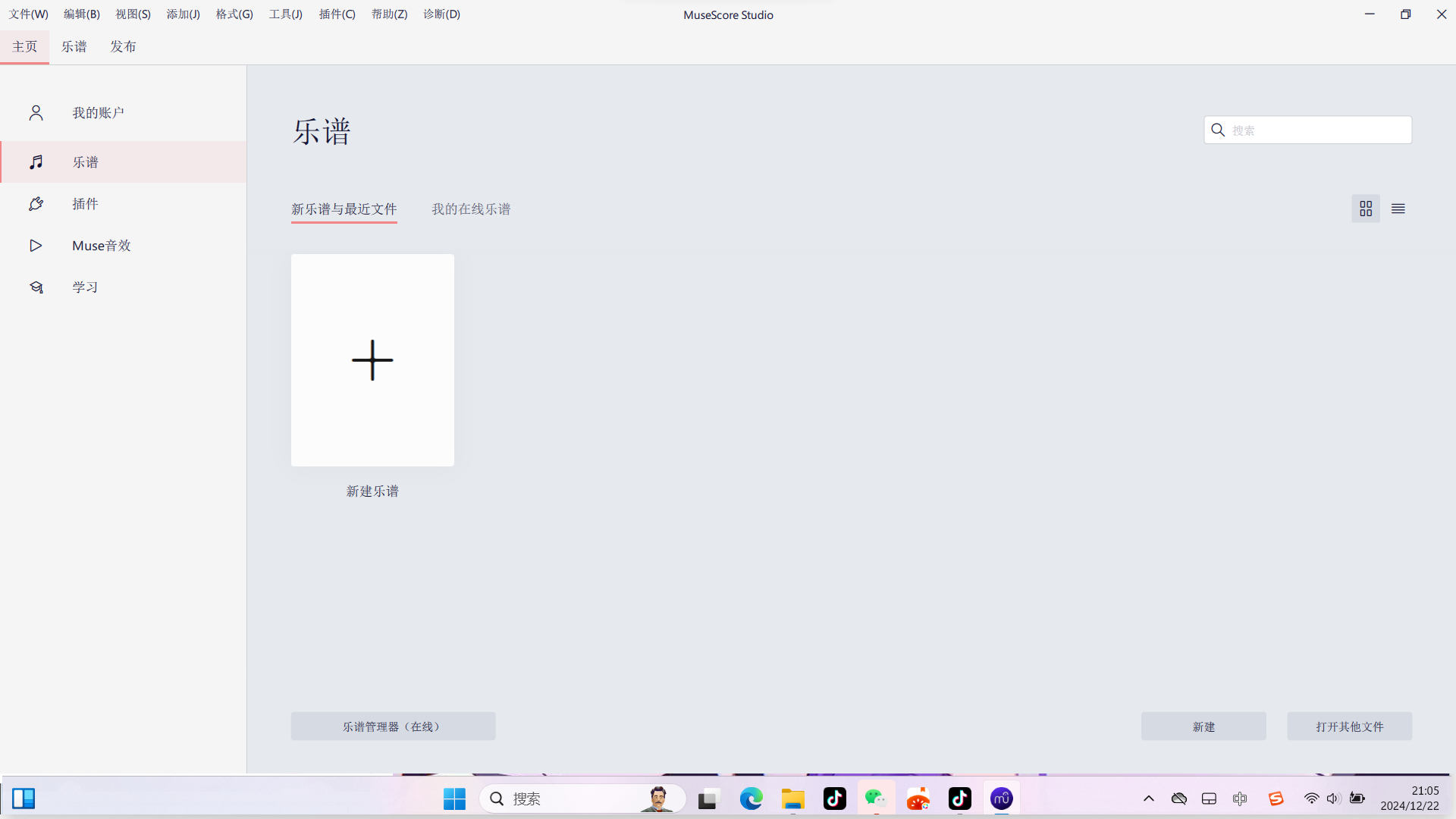Viewport: 1456px width, 819px height.
Task: Select the music note 乐谱 sidebar icon
Action: click(36, 162)
